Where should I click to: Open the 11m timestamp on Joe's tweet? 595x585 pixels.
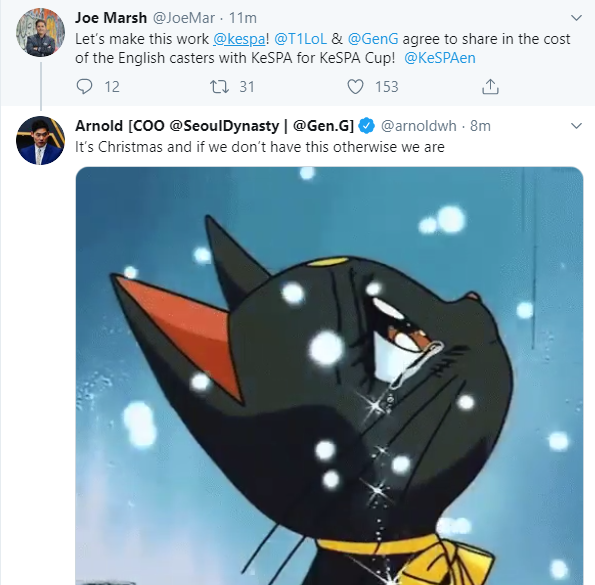(243, 18)
